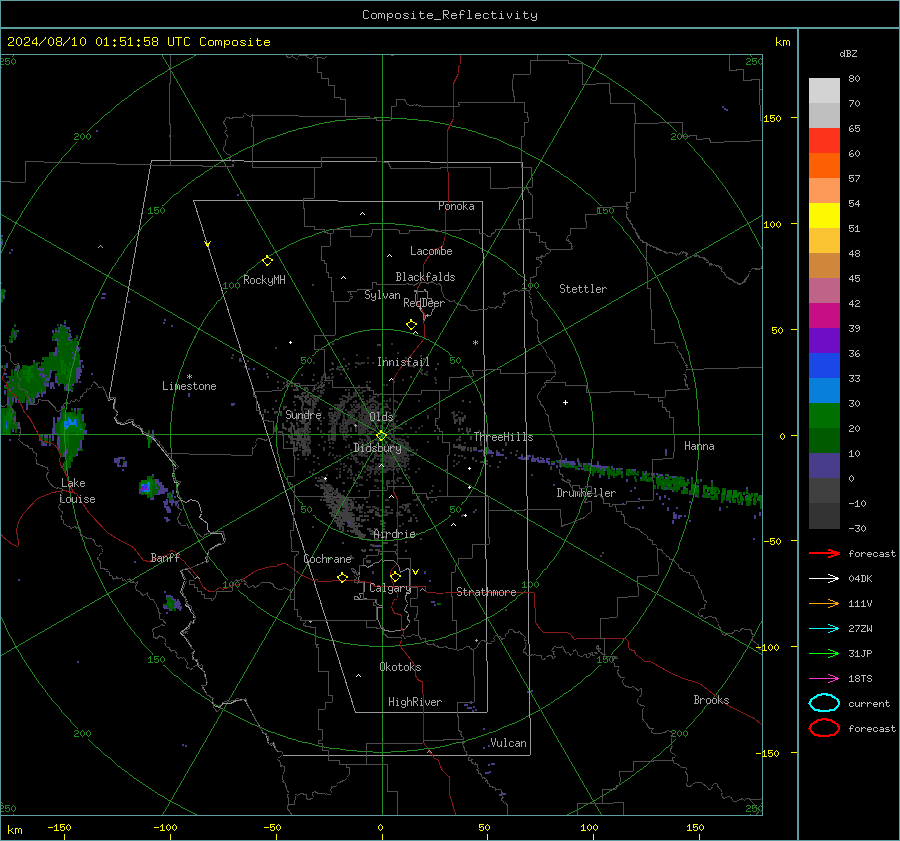Viewport: 900px width, 841px height.
Task: Click the Didsbury label
Action: pos(377,448)
